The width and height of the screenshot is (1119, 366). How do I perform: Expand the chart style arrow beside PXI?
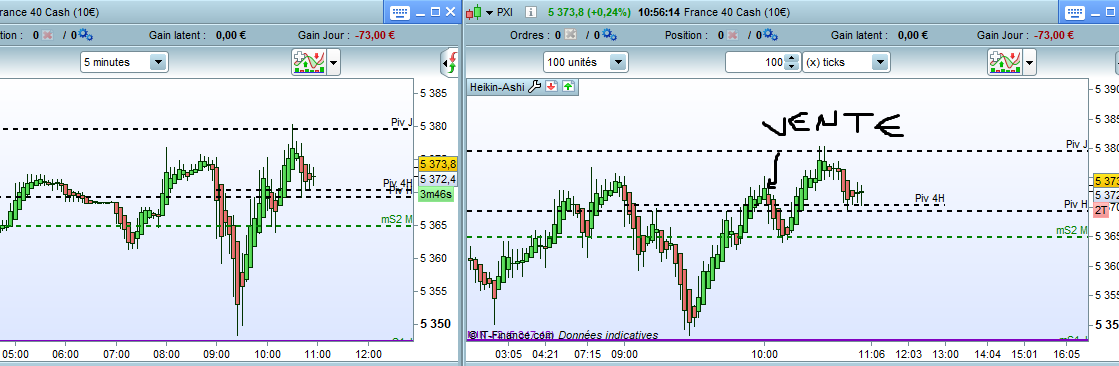[x=490, y=12]
